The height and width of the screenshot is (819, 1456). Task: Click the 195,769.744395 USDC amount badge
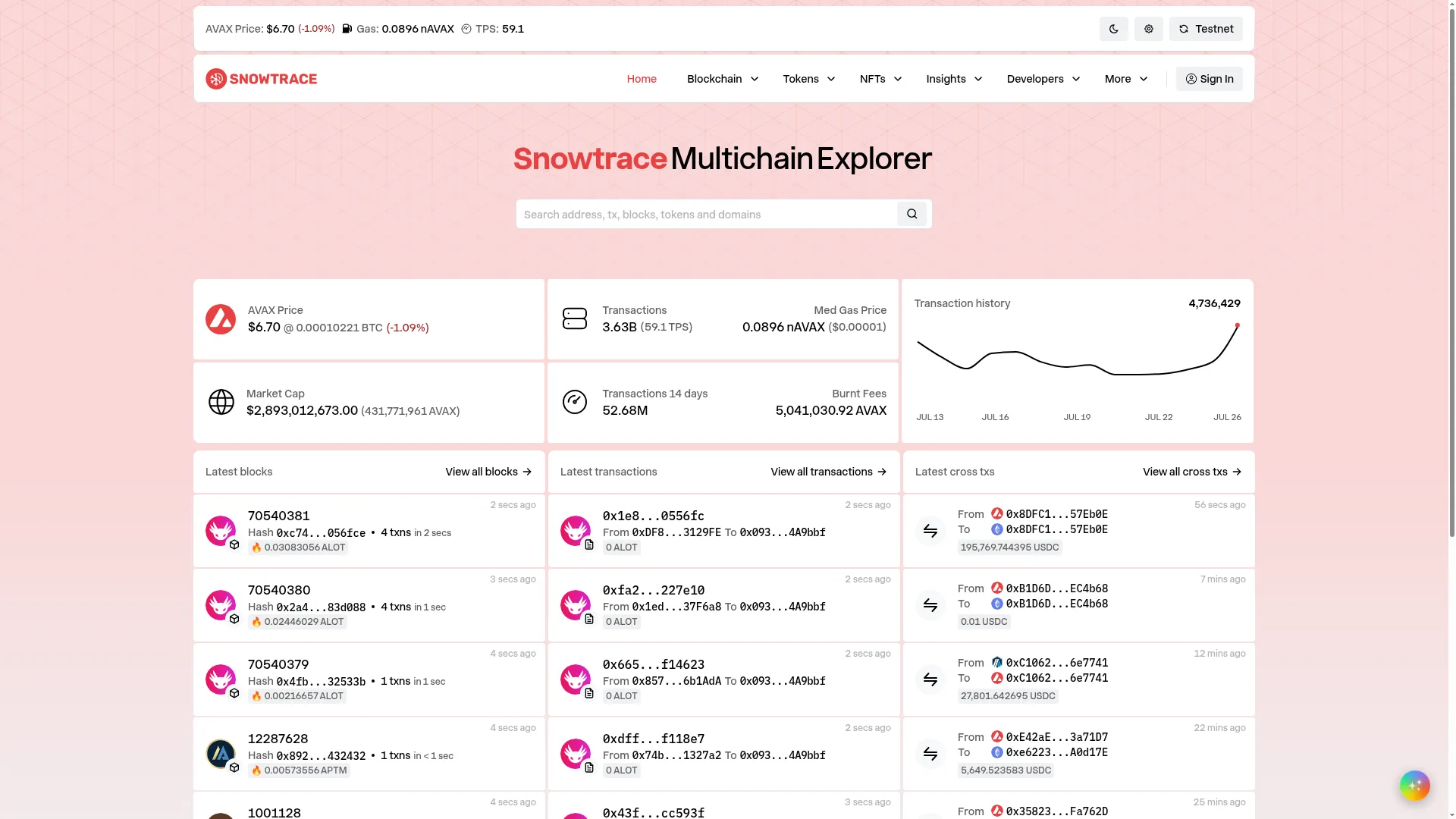1009,548
